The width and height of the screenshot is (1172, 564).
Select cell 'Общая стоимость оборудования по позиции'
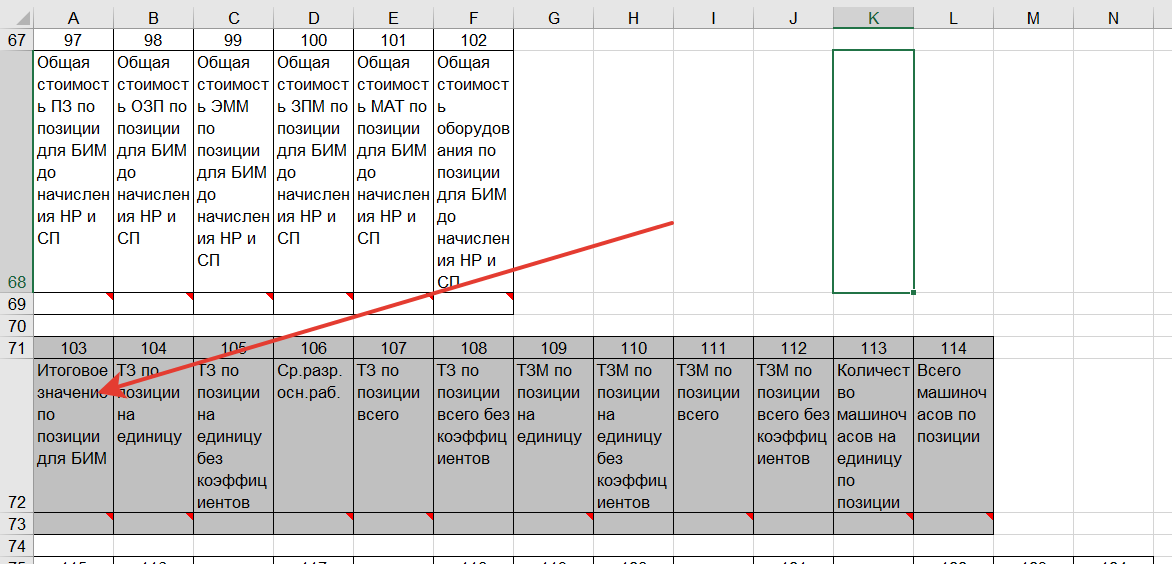[x=473, y=171]
